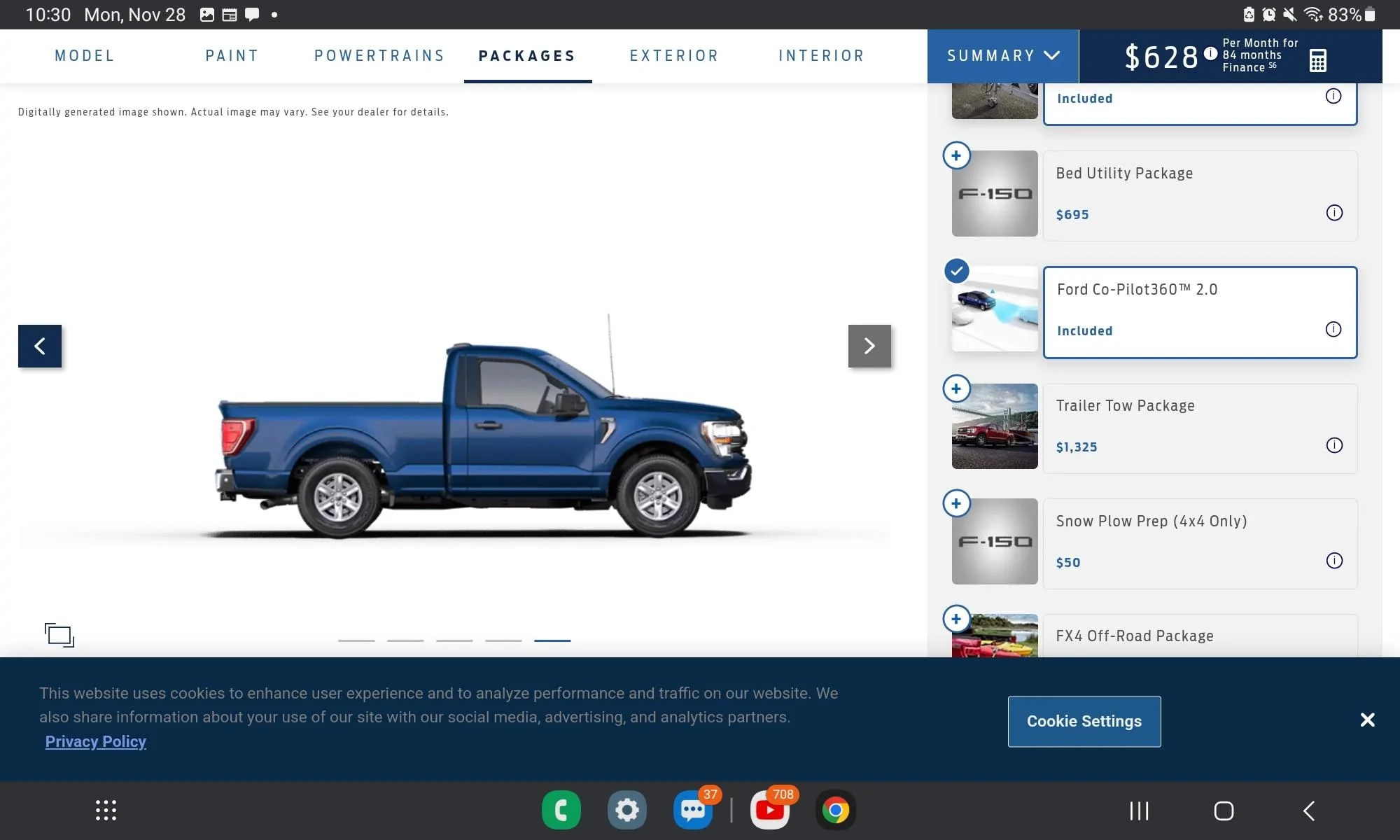
Task: Open Cookie Settings
Action: pyautogui.click(x=1084, y=721)
